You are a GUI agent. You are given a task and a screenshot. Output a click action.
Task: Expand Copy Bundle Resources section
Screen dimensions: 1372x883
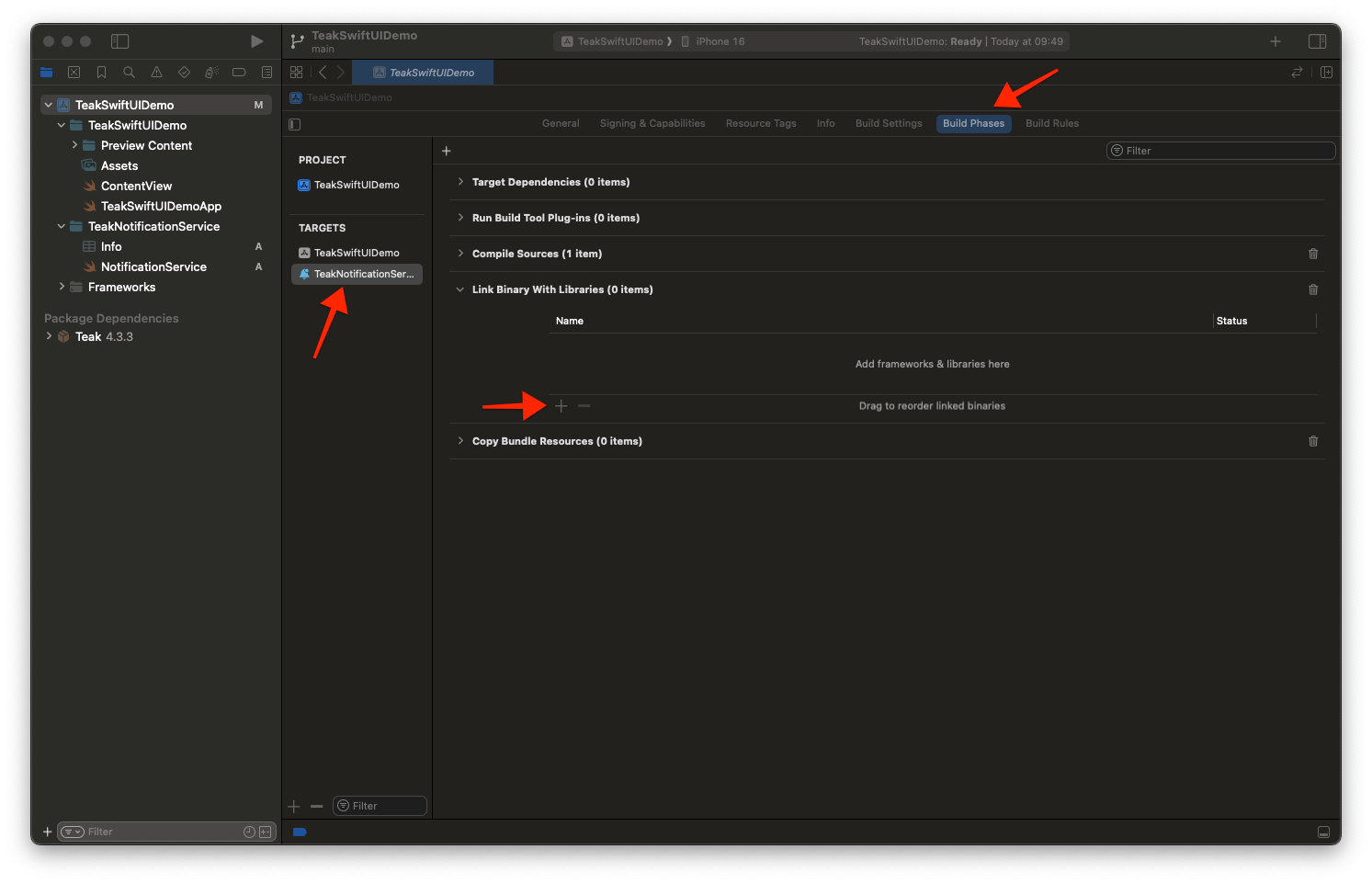click(460, 441)
